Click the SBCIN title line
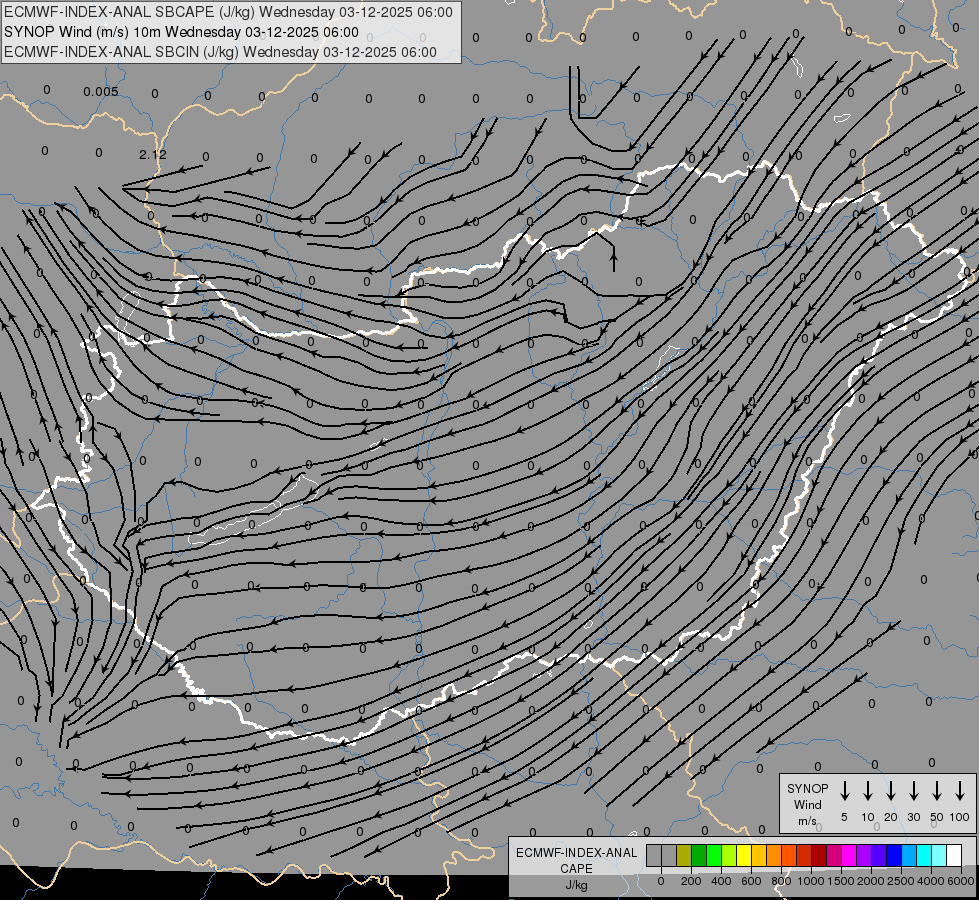The width and height of the screenshot is (979, 900). tap(220, 52)
